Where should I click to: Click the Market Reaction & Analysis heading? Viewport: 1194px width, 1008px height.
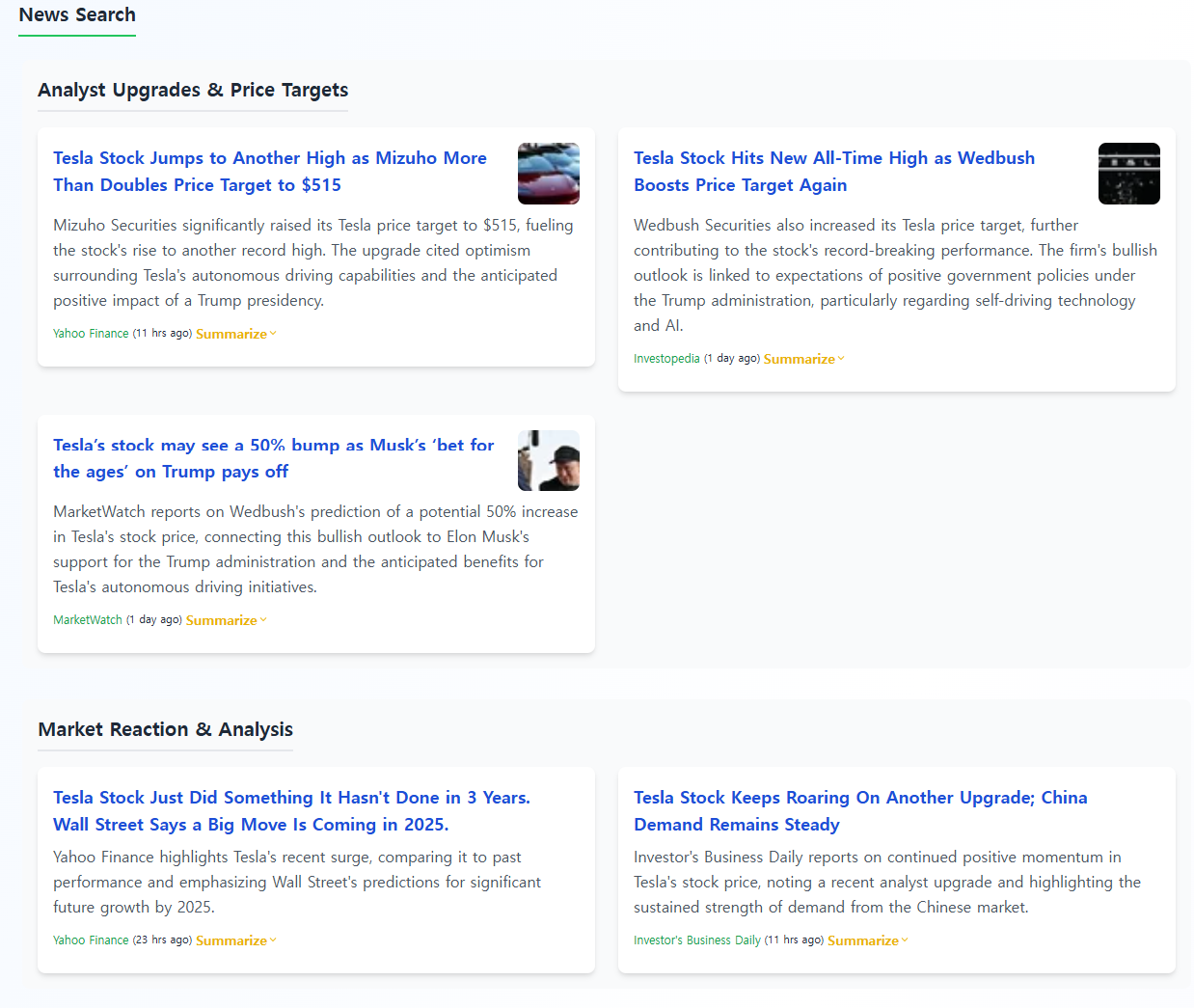click(165, 729)
